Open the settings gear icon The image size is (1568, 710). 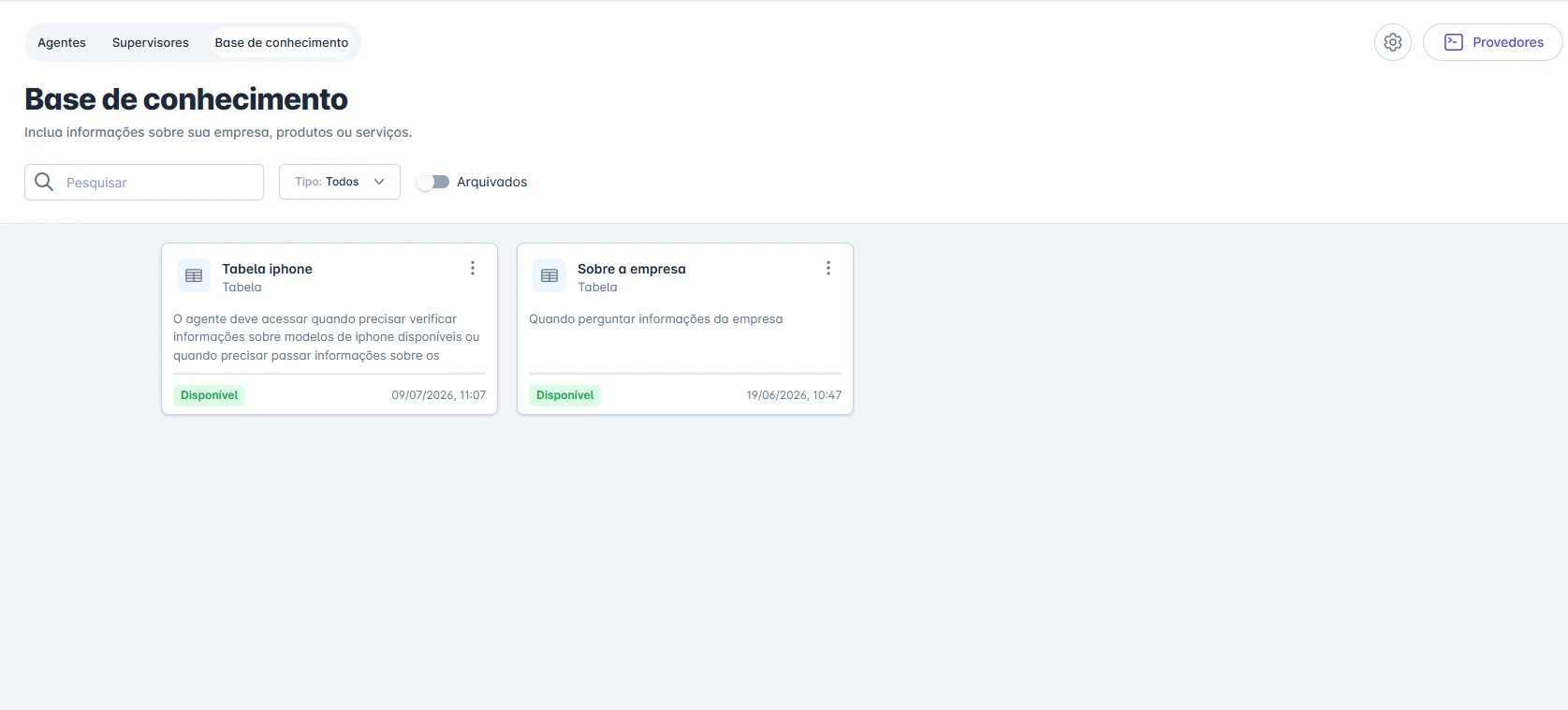click(x=1393, y=42)
